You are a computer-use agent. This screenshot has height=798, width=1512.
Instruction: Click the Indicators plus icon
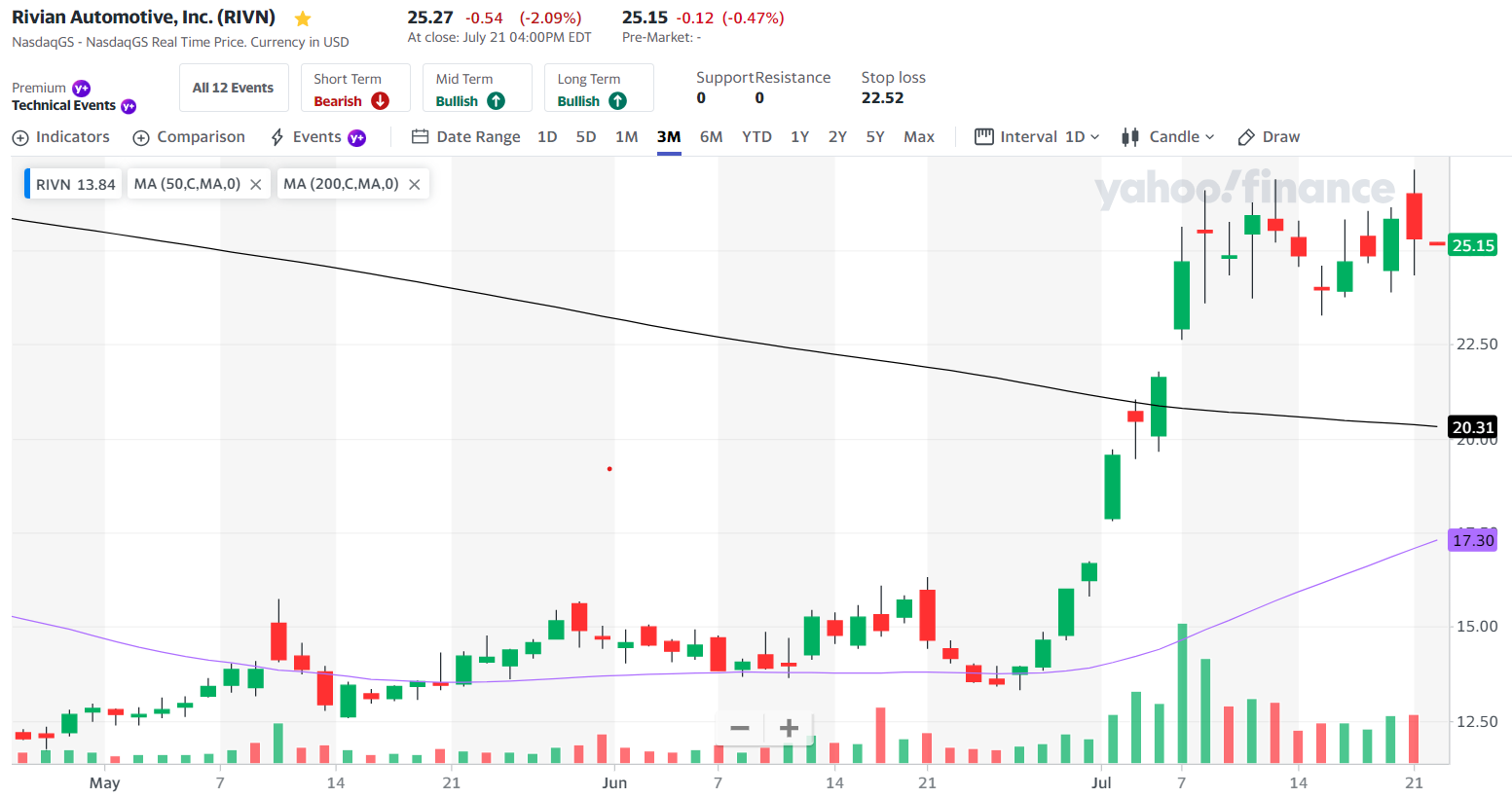[x=20, y=138]
